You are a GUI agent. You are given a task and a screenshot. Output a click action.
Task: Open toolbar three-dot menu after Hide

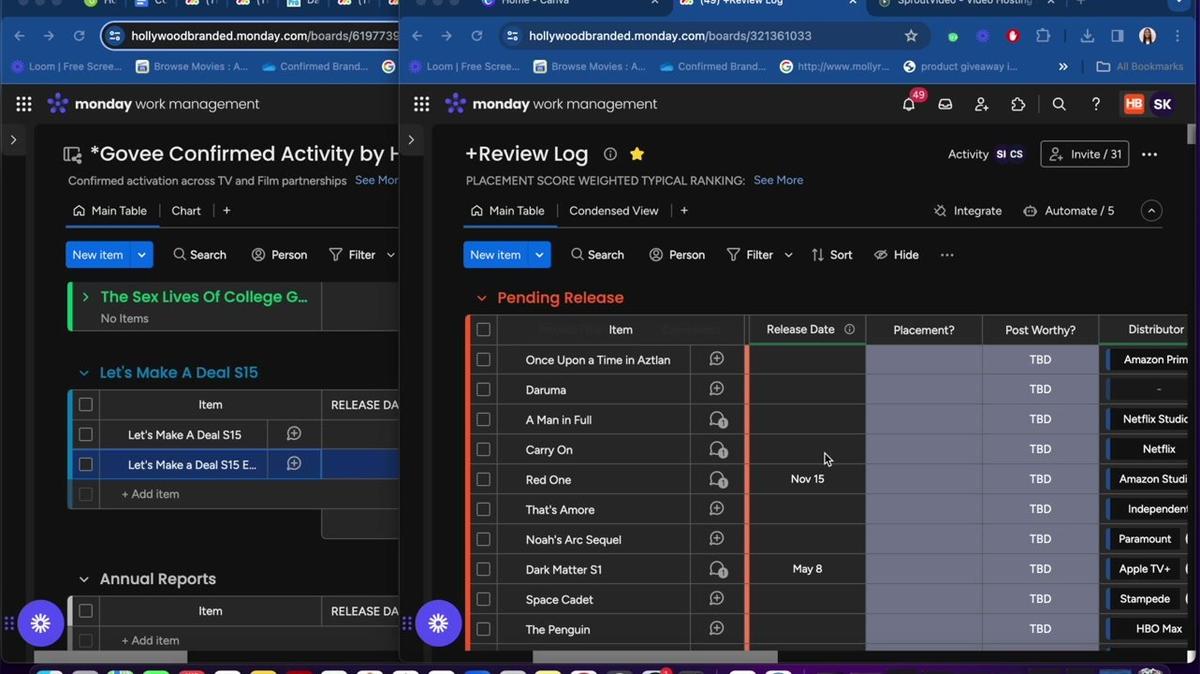pos(947,255)
